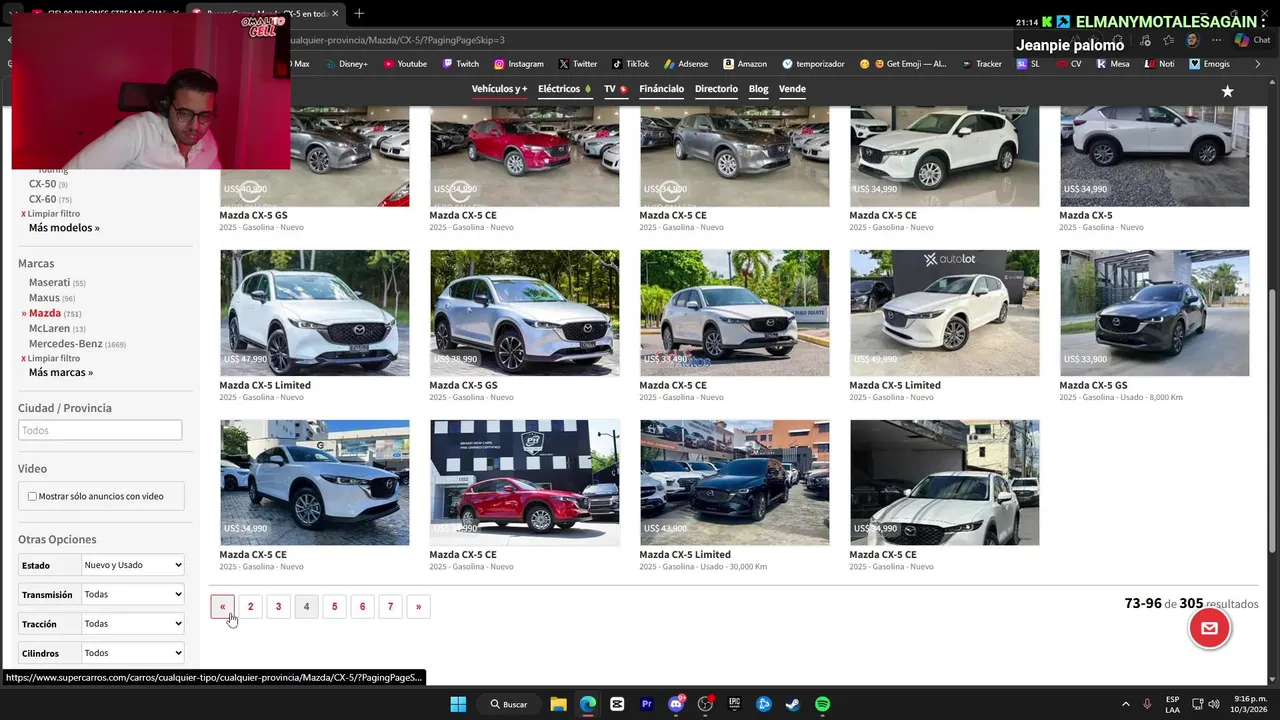
Task: Open the Transmisión dropdown
Action: pos(133,594)
